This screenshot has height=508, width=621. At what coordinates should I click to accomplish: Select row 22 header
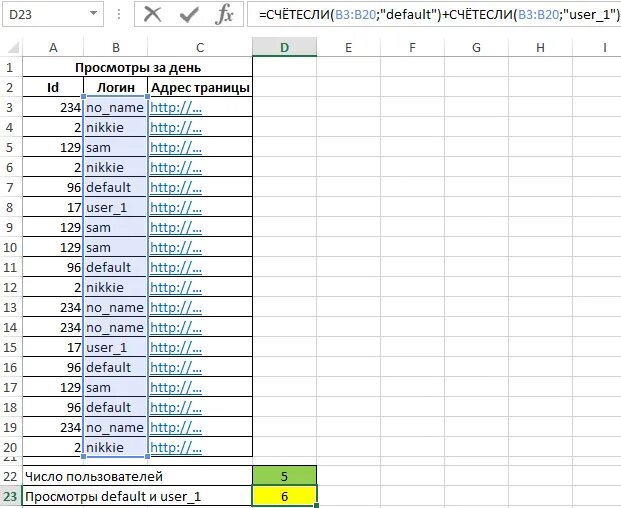10,476
